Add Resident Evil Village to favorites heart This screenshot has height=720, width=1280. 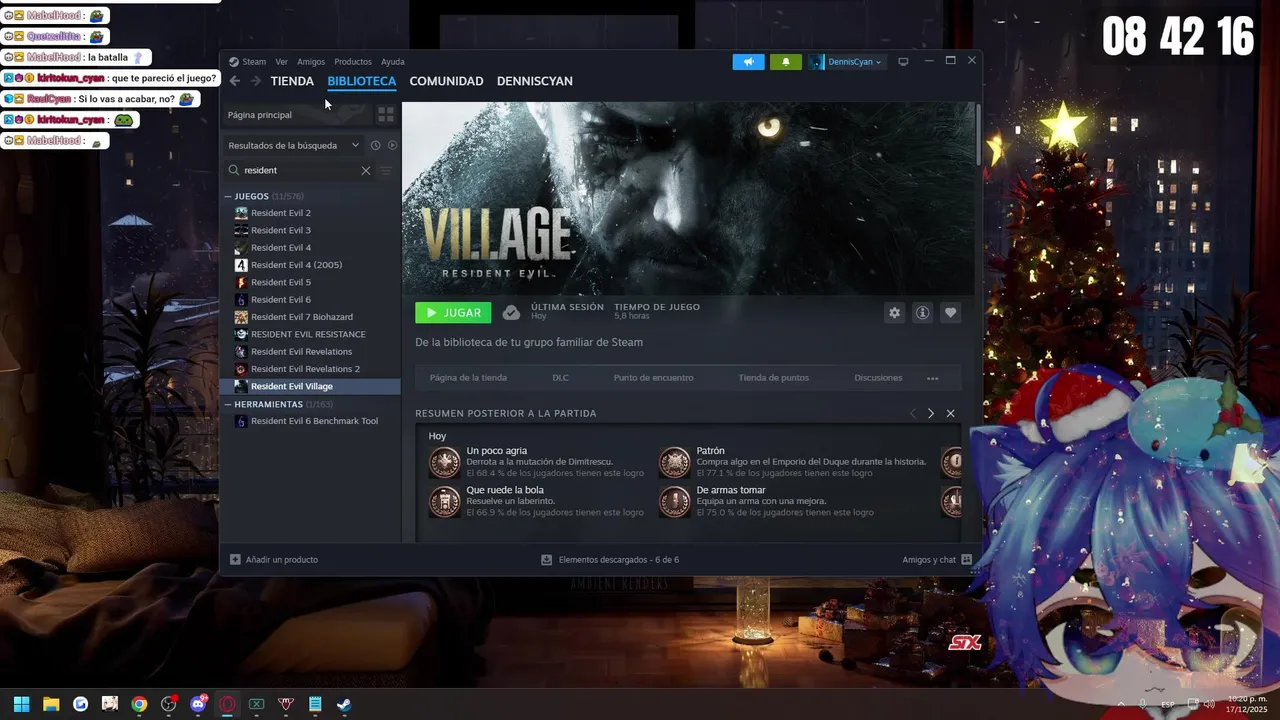(950, 313)
